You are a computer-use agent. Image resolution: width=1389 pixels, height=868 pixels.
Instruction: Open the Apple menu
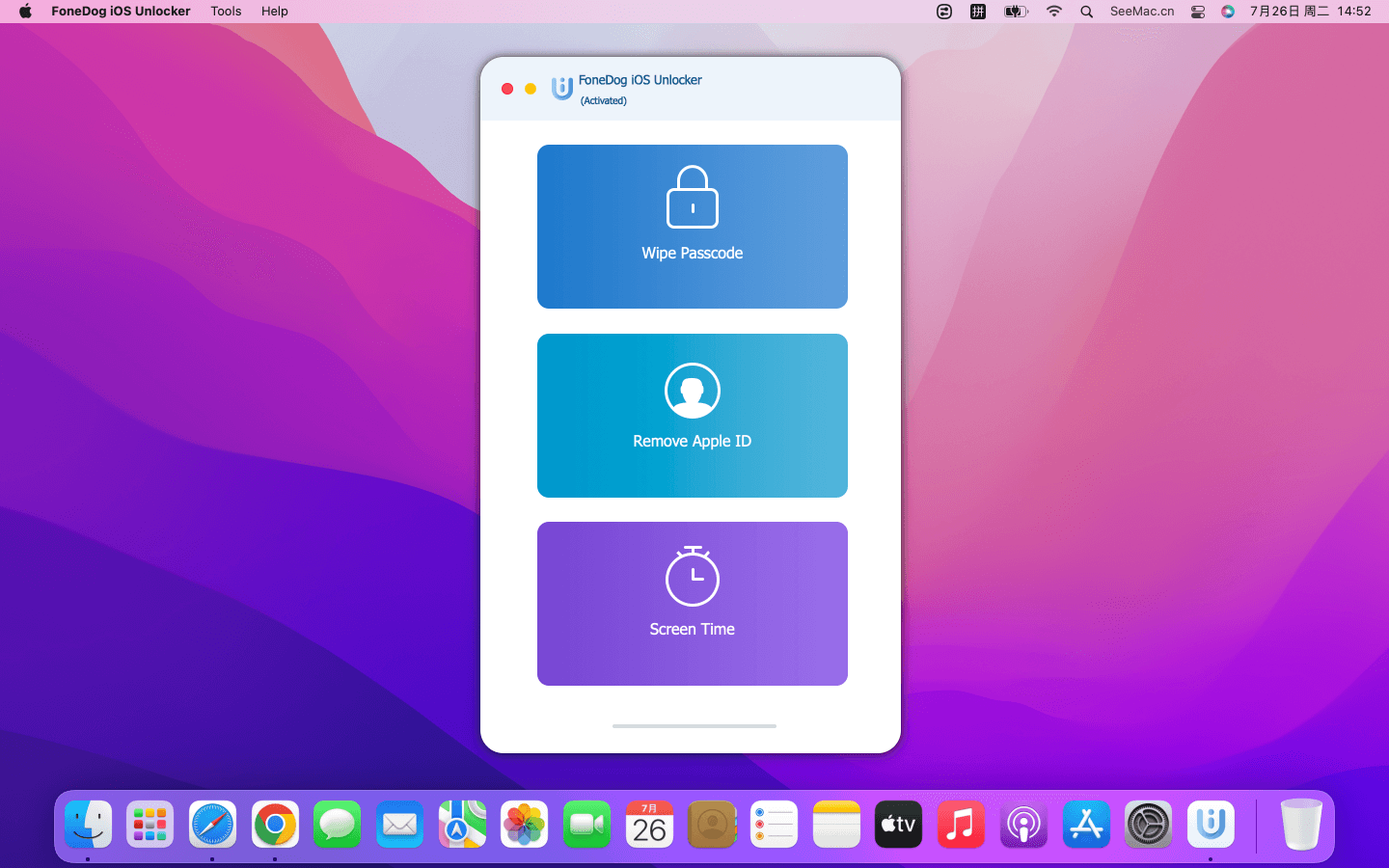(x=25, y=12)
